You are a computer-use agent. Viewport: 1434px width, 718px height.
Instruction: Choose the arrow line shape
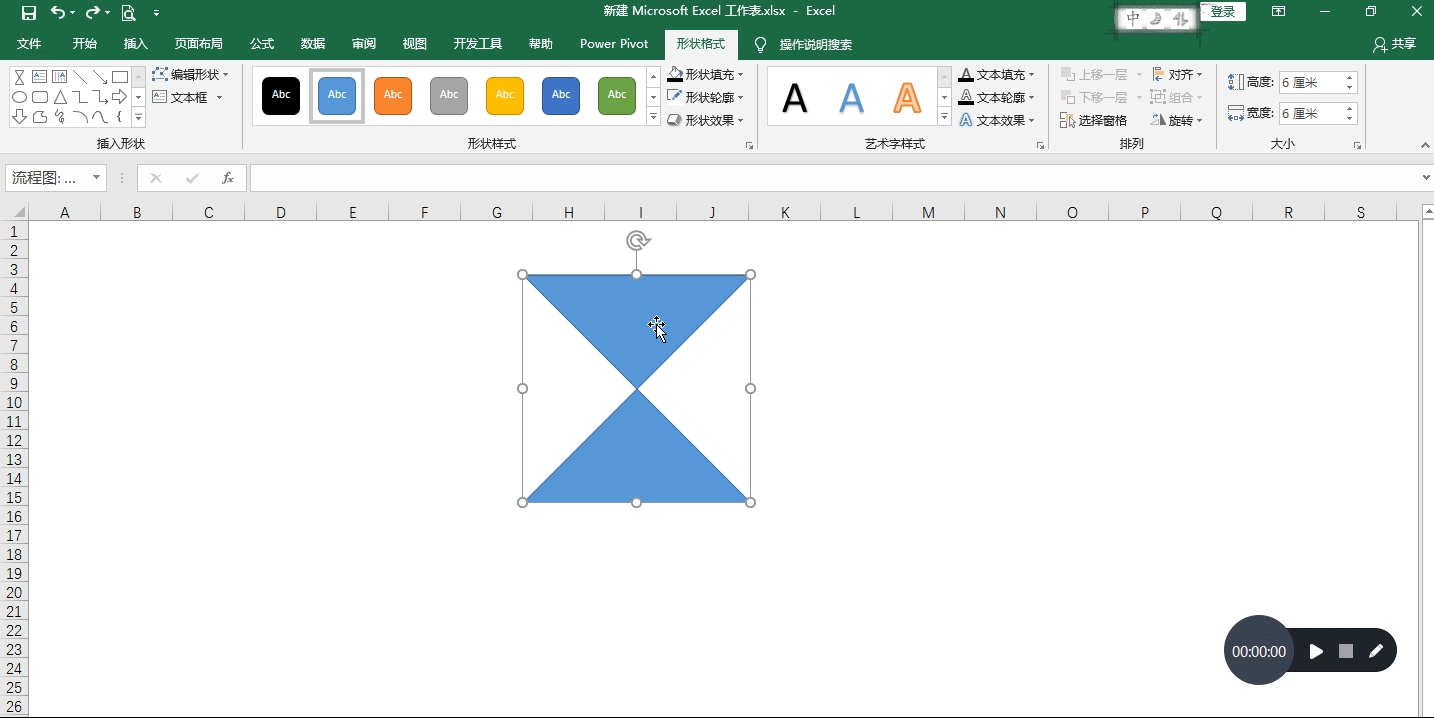tap(99, 77)
